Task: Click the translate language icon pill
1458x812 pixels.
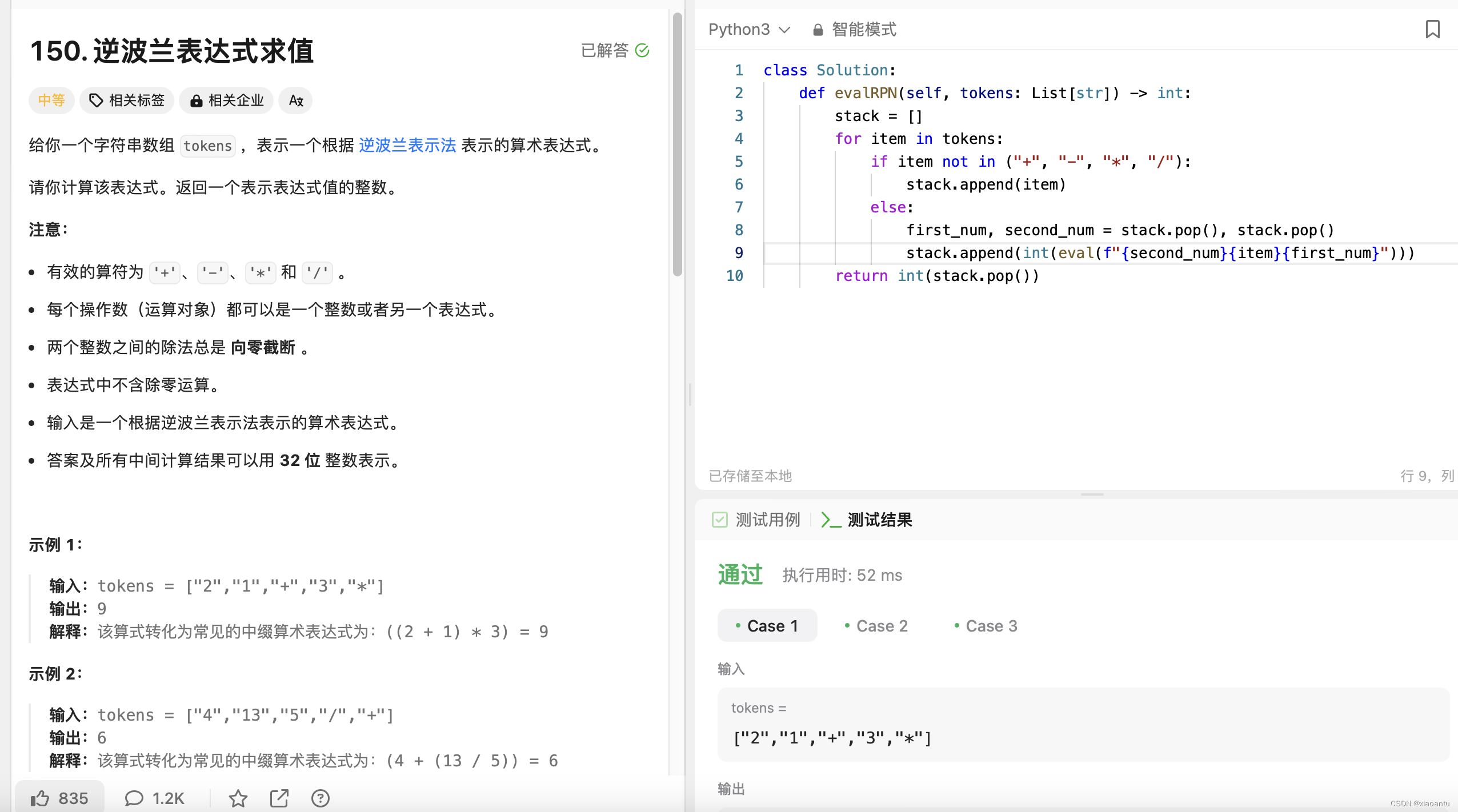Action: tap(295, 101)
